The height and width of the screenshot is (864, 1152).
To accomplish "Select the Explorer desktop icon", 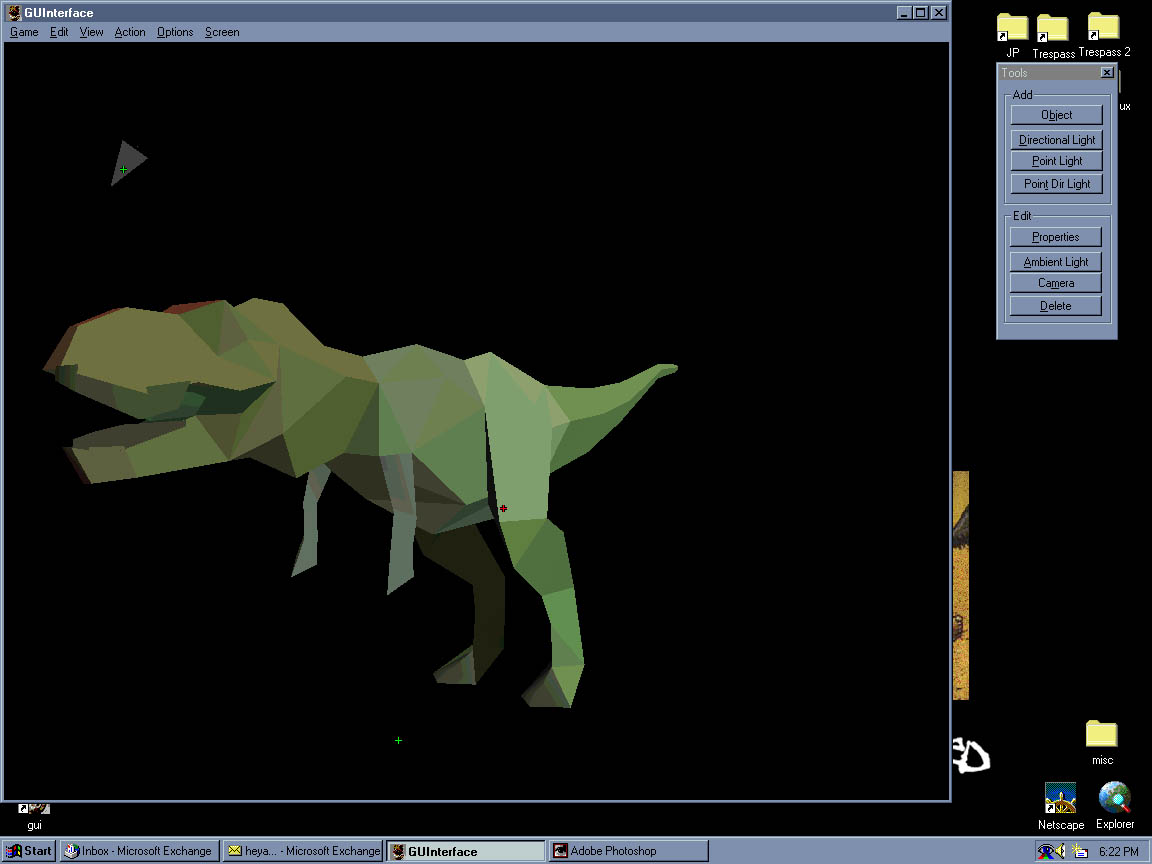I will (1115, 805).
